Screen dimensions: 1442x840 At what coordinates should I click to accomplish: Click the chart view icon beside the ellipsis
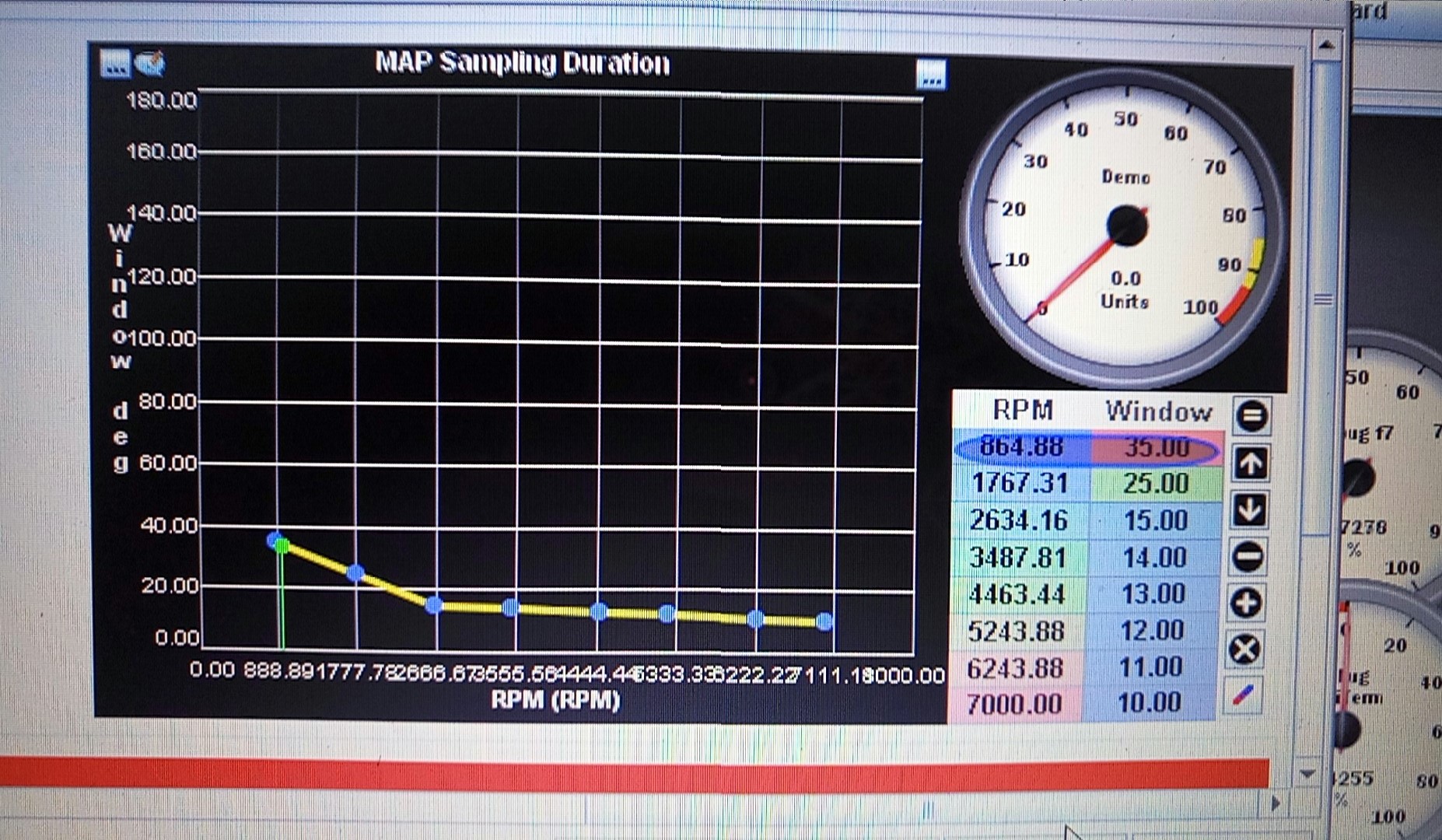(149, 64)
